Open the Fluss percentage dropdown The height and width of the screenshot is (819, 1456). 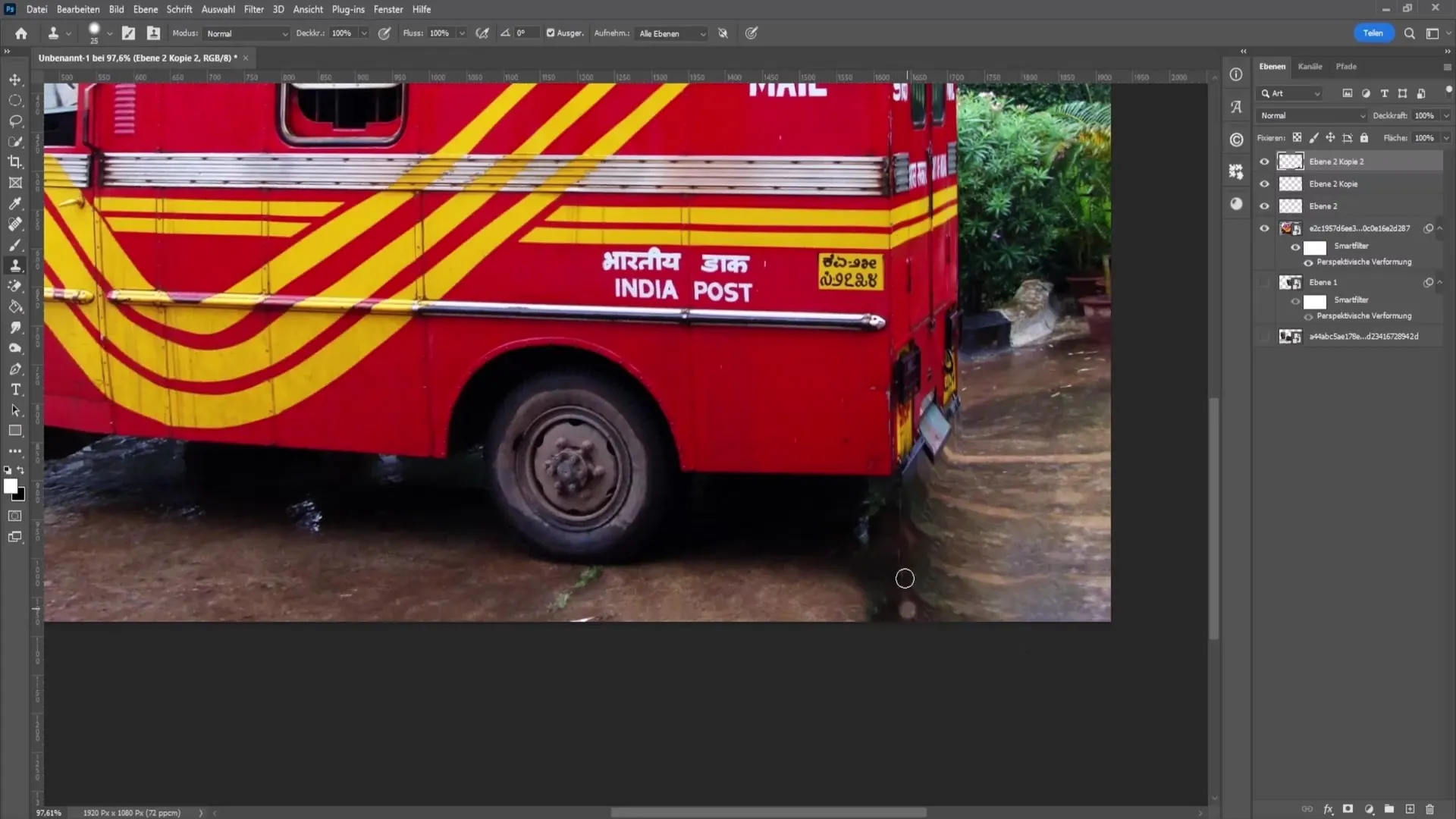click(x=461, y=33)
